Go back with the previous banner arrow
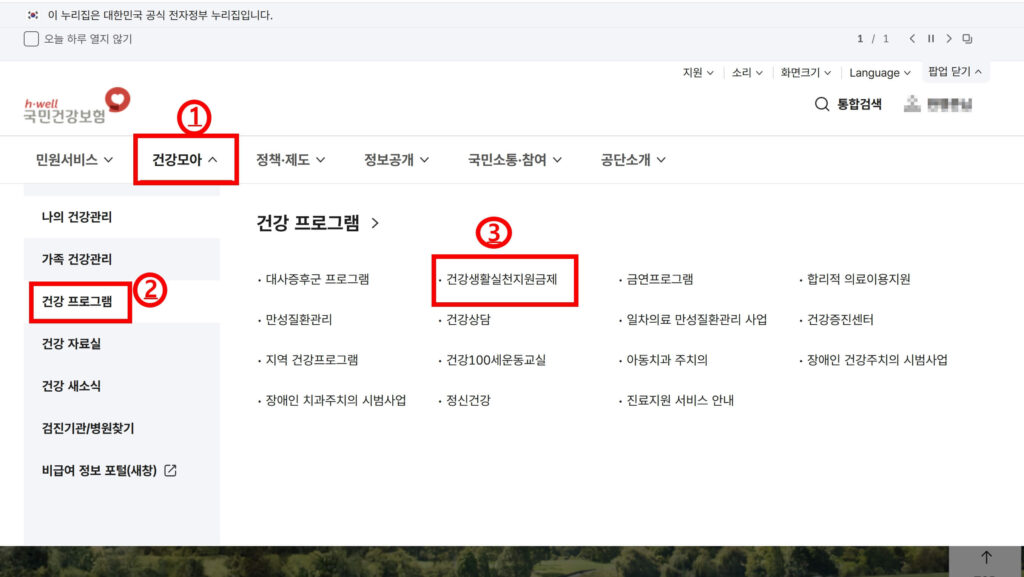The image size is (1024, 577). (x=911, y=38)
